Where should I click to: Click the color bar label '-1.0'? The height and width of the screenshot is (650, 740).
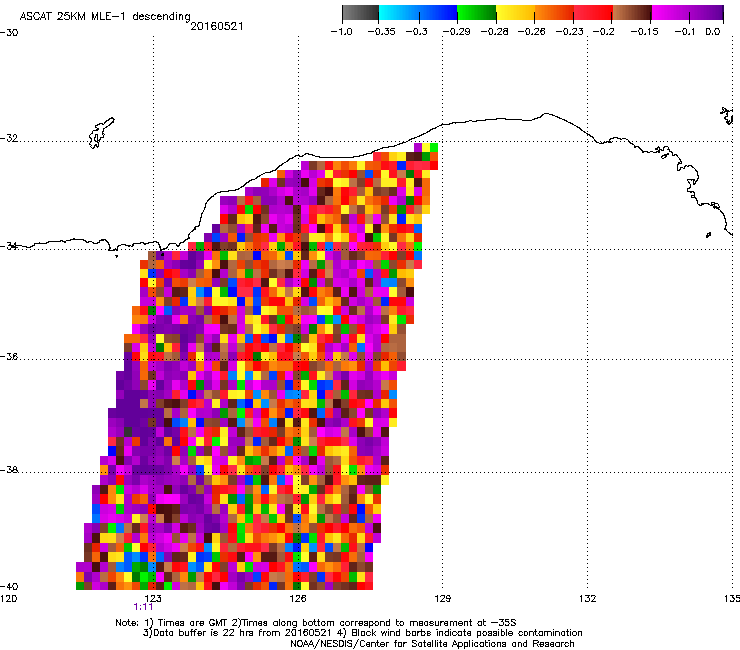(341, 32)
